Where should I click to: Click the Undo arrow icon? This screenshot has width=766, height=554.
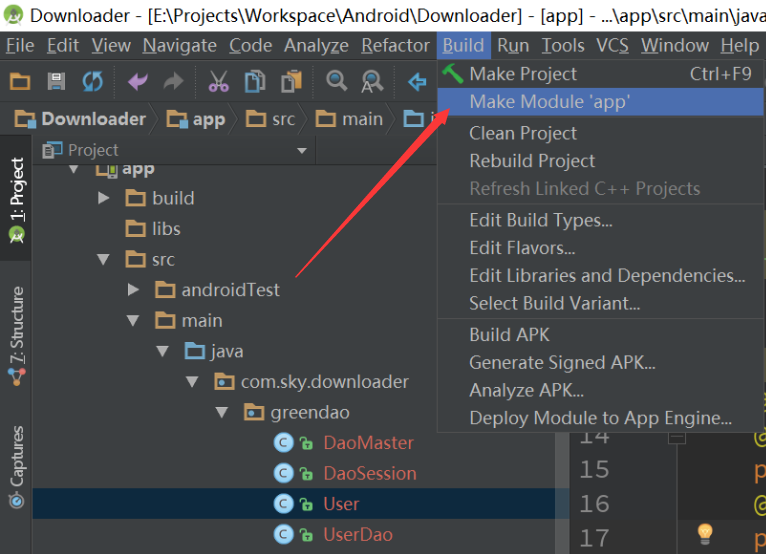pyautogui.click(x=137, y=81)
